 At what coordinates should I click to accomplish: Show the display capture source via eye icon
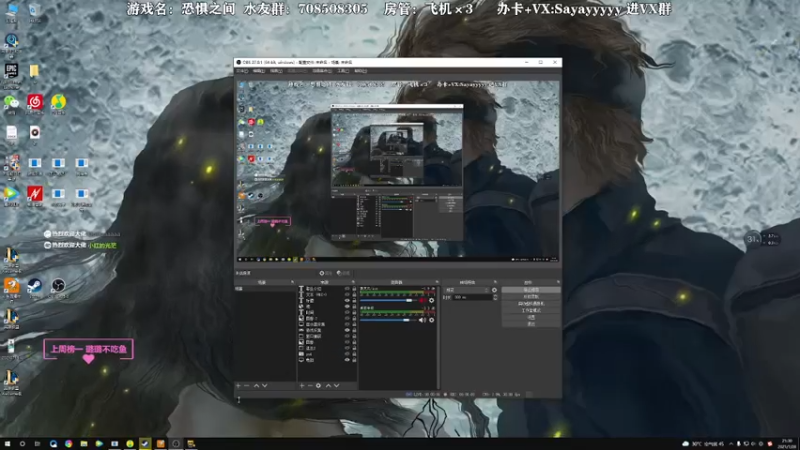point(347,324)
